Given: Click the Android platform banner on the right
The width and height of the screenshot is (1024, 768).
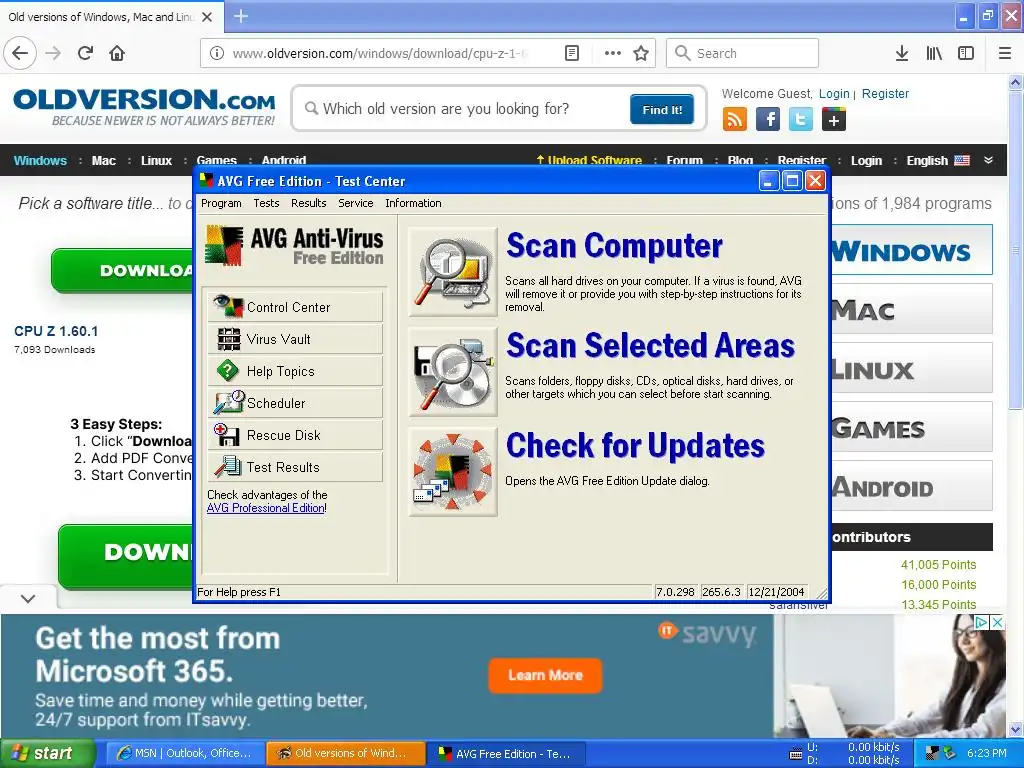Looking at the screenshot, I should click(912, 486).
